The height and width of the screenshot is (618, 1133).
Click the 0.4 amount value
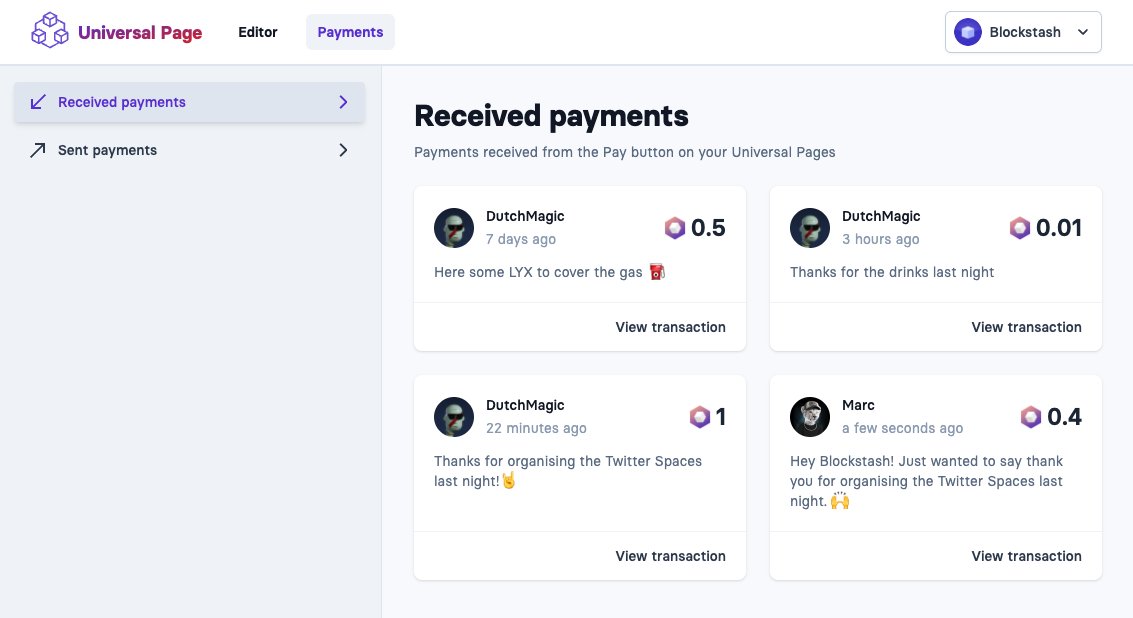[1064, 416]
